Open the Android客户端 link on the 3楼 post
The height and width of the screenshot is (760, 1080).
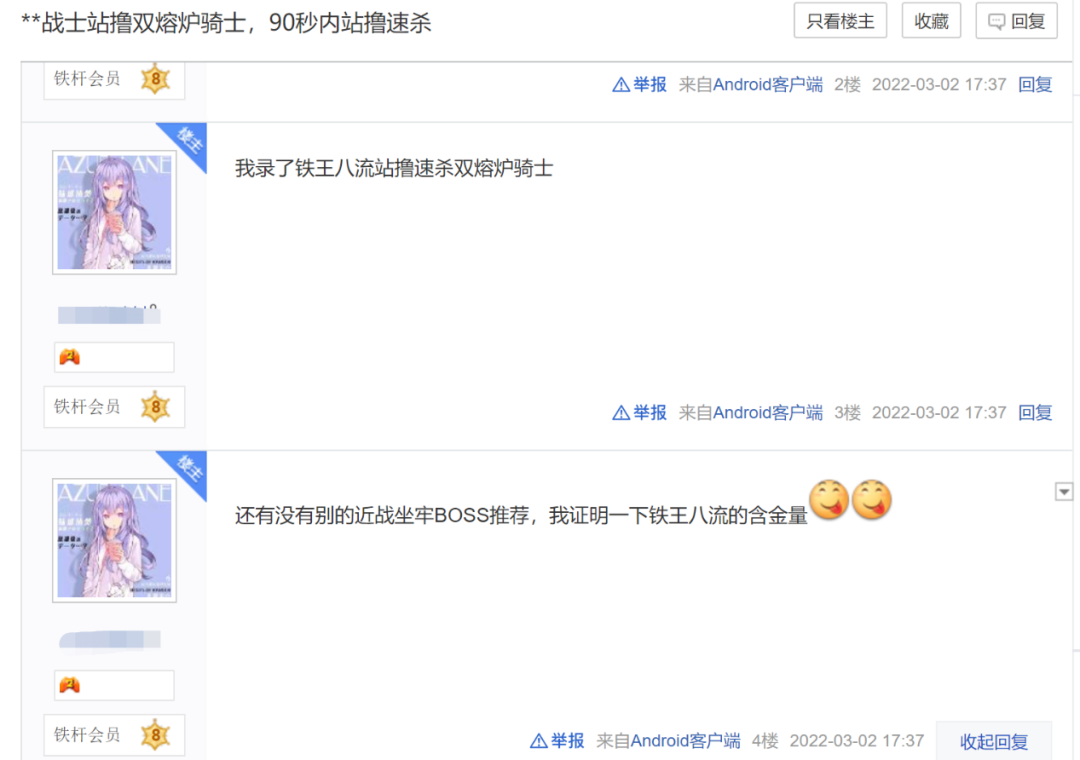767,413
